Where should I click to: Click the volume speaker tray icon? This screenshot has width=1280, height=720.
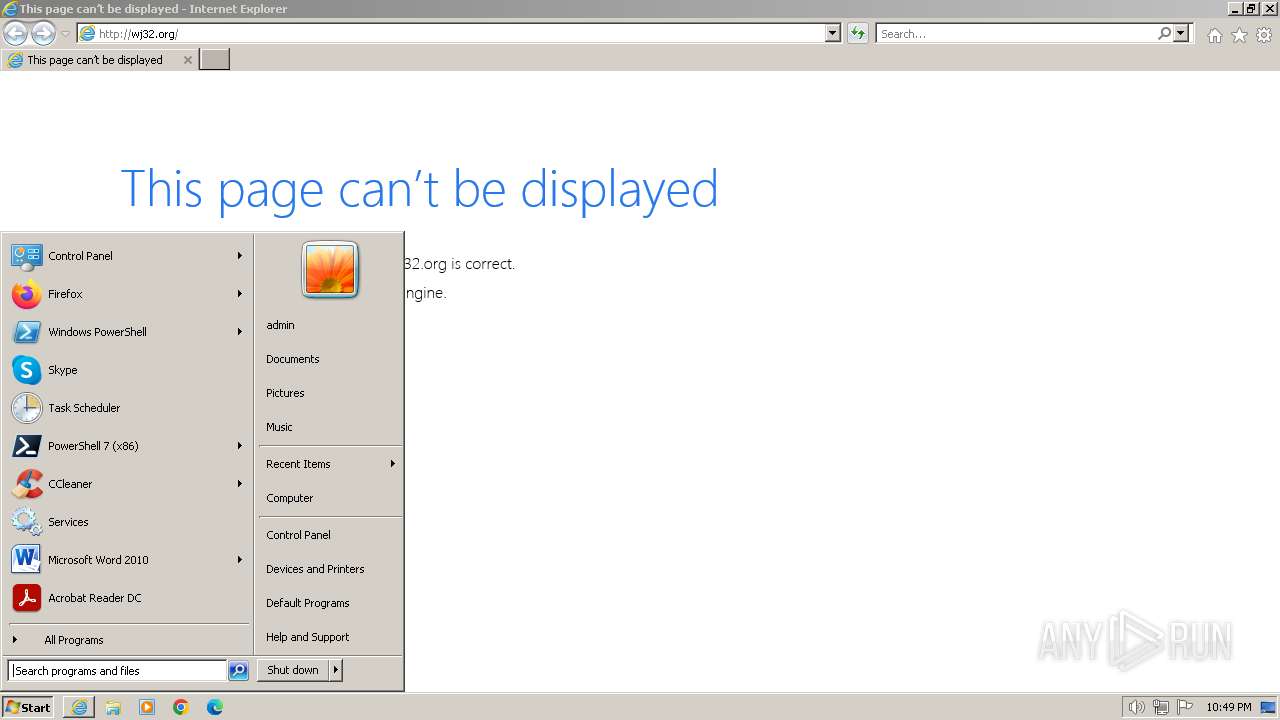coord(1136,707)
